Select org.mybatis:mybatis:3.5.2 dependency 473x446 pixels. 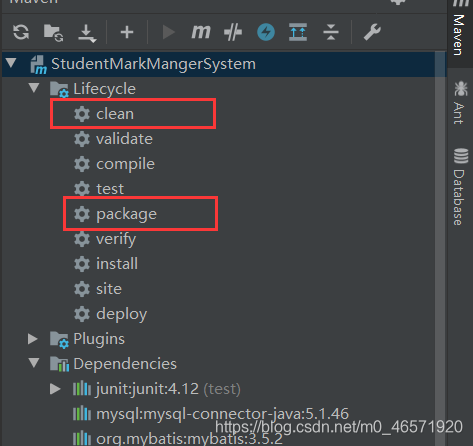[189, 439]
